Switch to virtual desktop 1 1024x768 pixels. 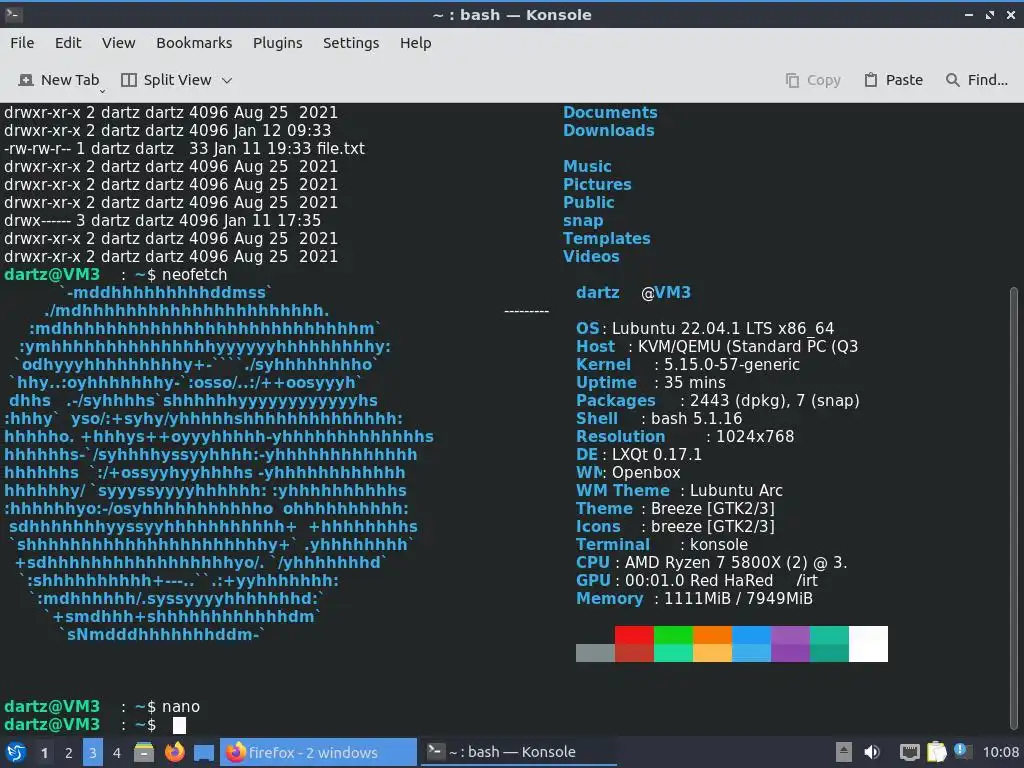pos(44,753)
